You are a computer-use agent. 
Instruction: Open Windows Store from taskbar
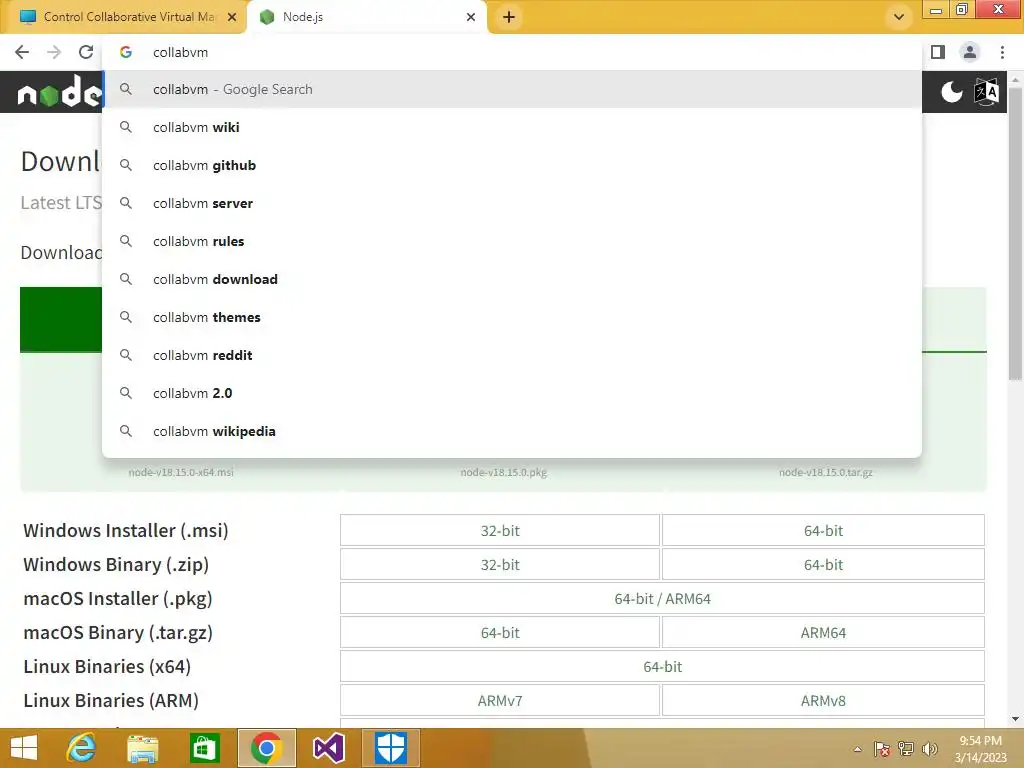pyautogui.click(x=204, y=748)
